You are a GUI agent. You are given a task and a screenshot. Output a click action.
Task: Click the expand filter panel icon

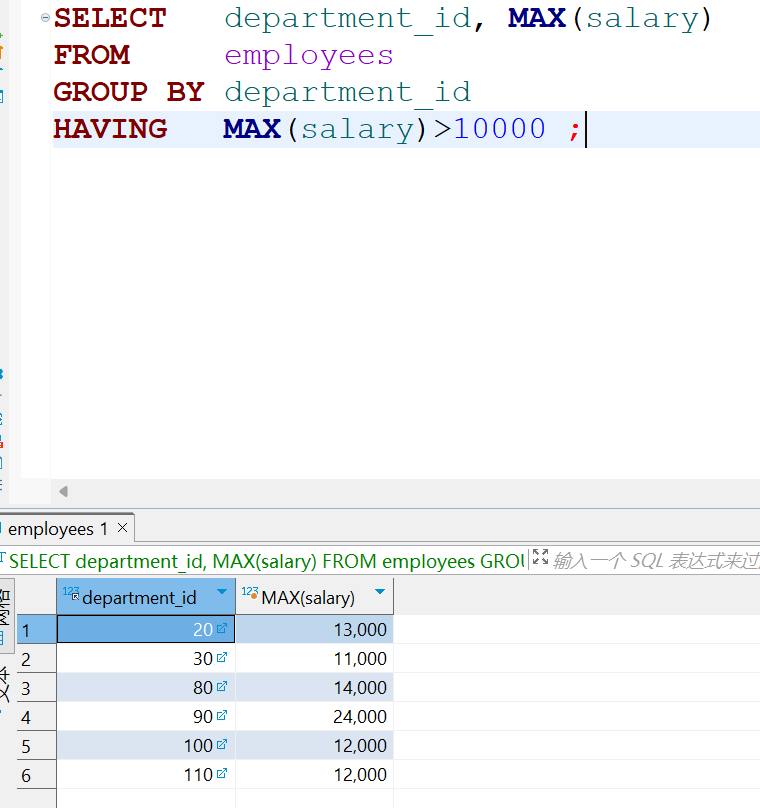point(540,559)
